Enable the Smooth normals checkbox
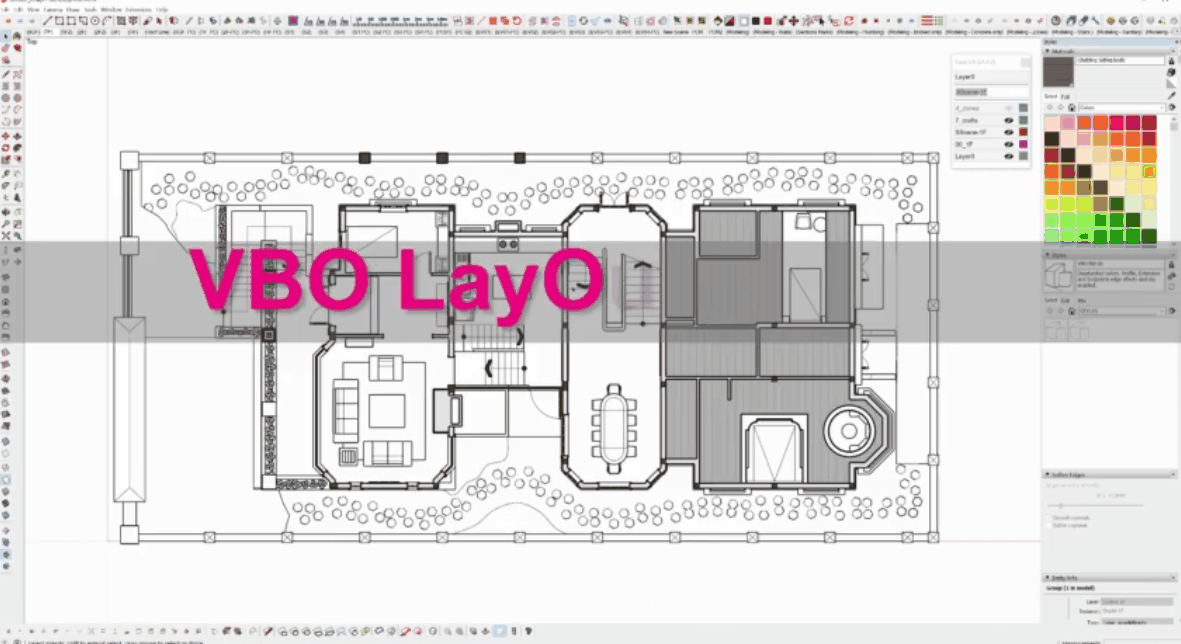Image resolution: width=1181 pixels, height=644 pixels. click(1050, 516)
